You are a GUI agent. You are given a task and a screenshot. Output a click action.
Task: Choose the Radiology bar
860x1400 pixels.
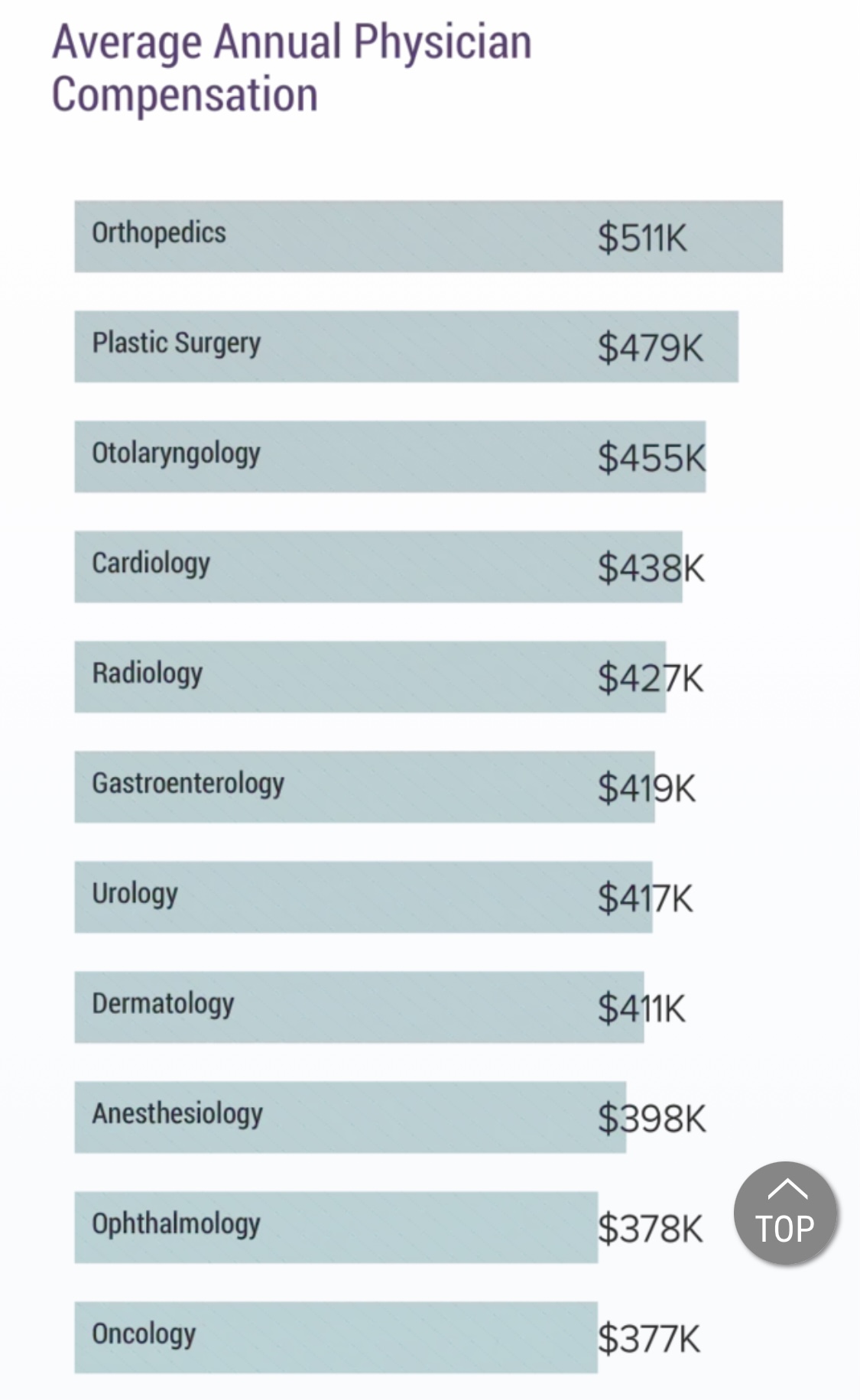coord(370,677)
